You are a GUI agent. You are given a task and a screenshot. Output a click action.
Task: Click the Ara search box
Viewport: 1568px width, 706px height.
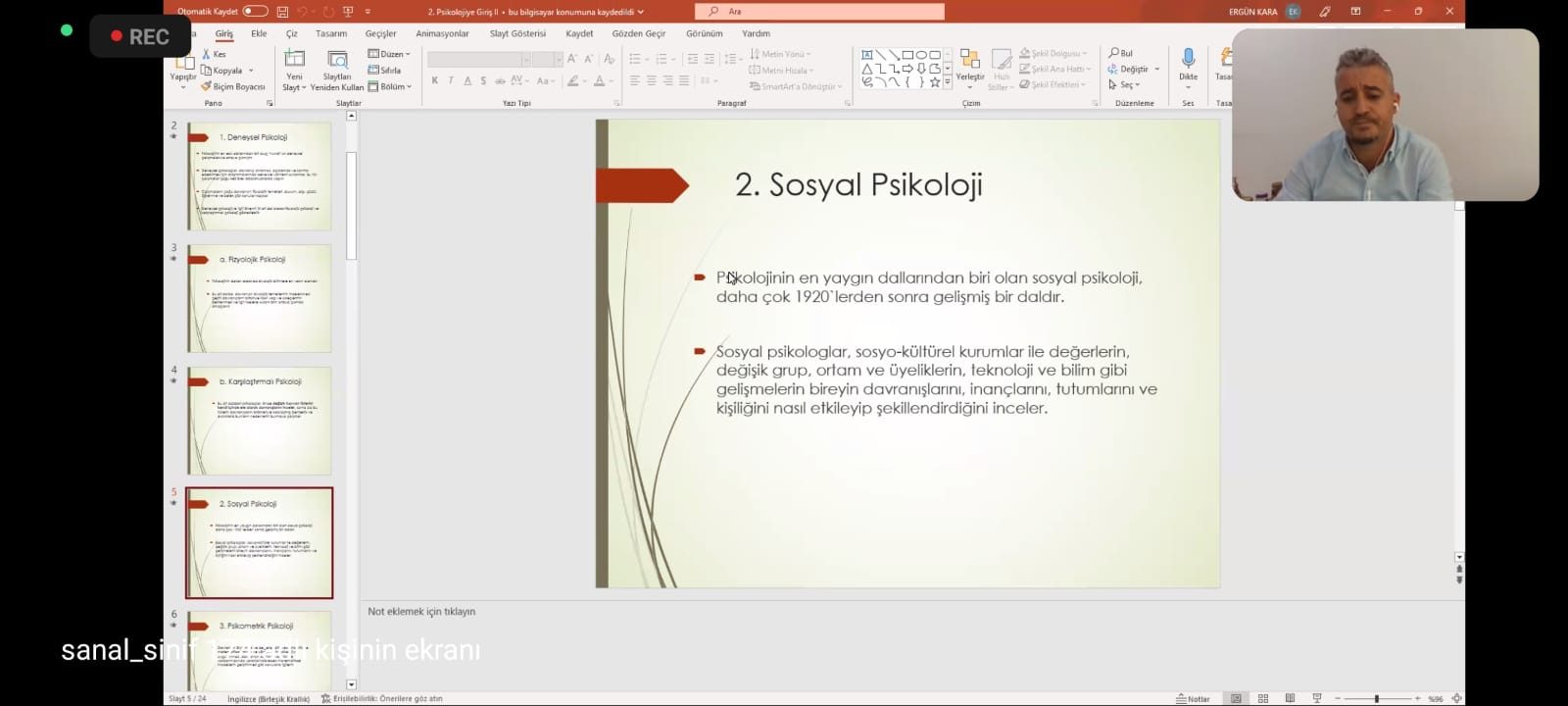pos(819,12)
